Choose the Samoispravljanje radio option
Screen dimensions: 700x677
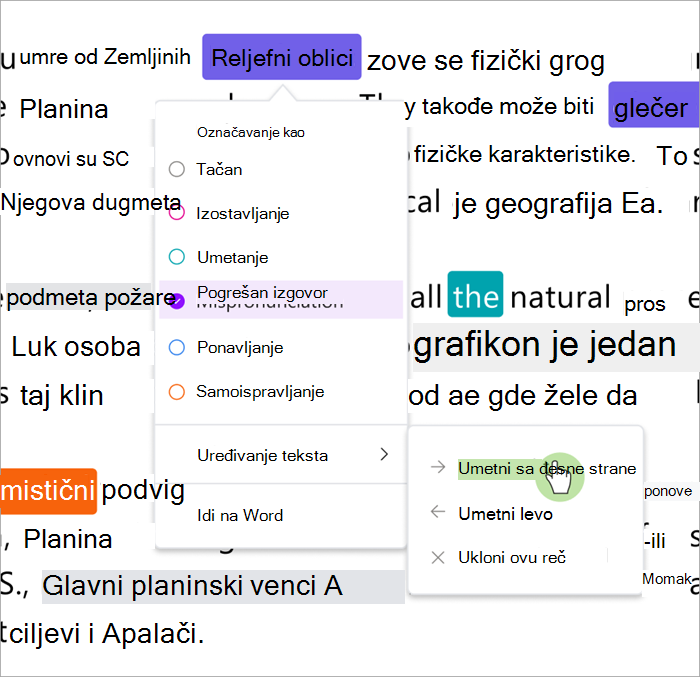pos(177,392)
